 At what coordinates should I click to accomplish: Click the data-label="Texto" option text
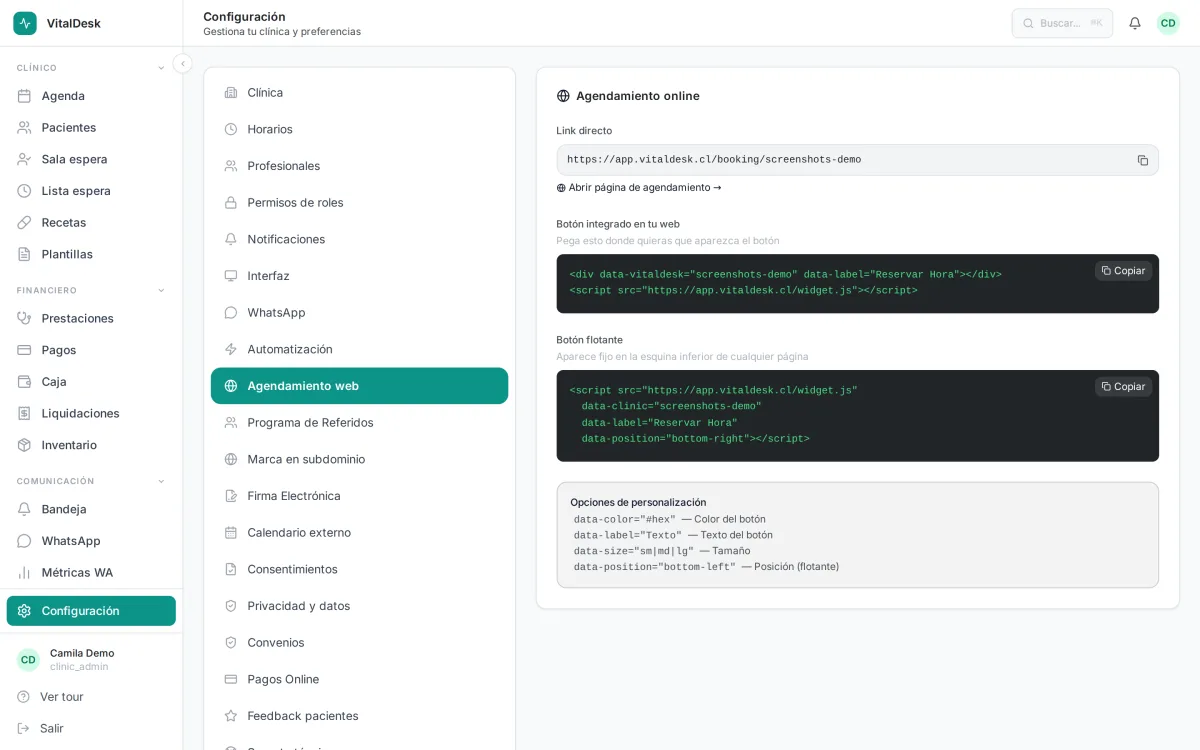[628, 536]
